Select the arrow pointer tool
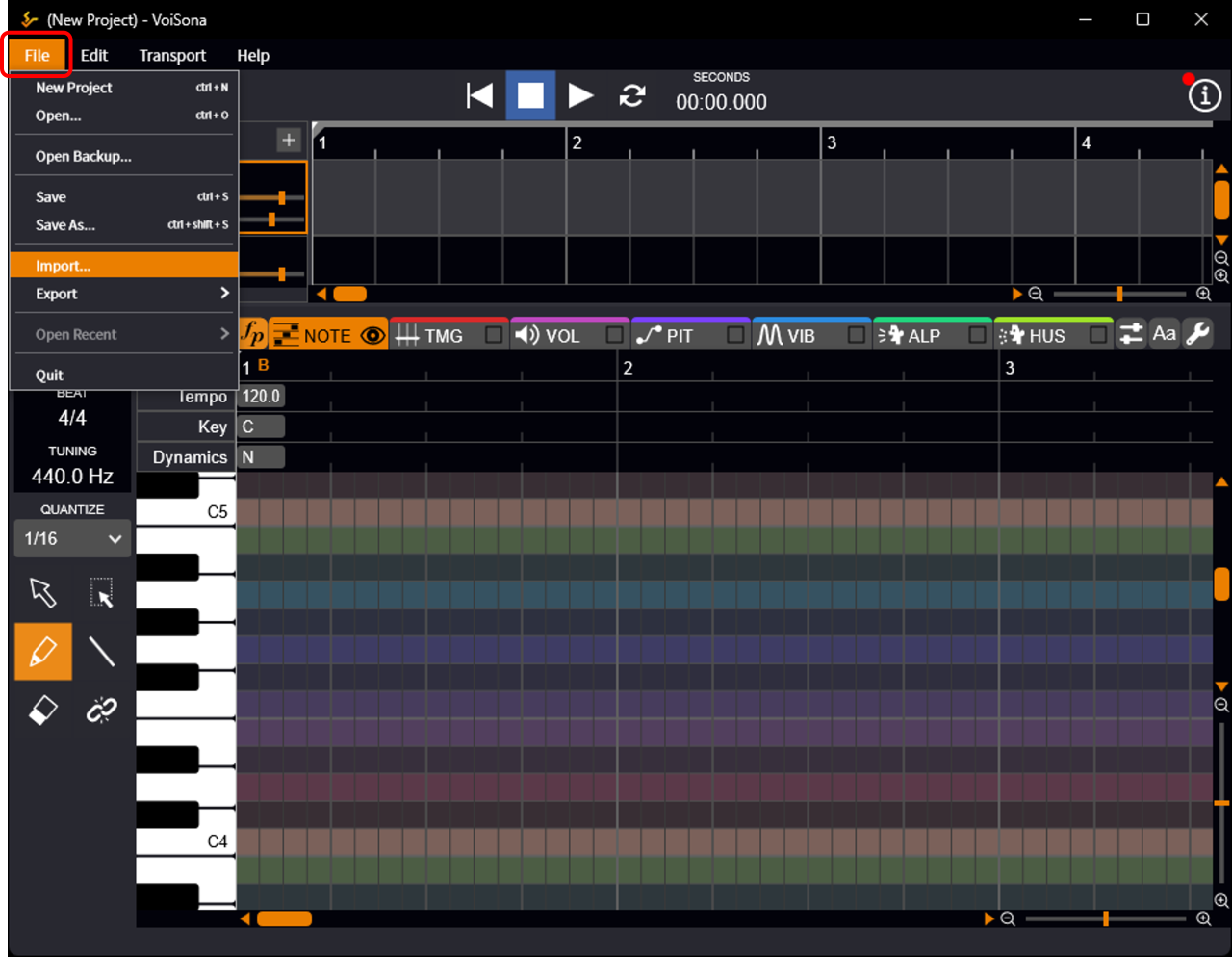 tap(43, 592)
